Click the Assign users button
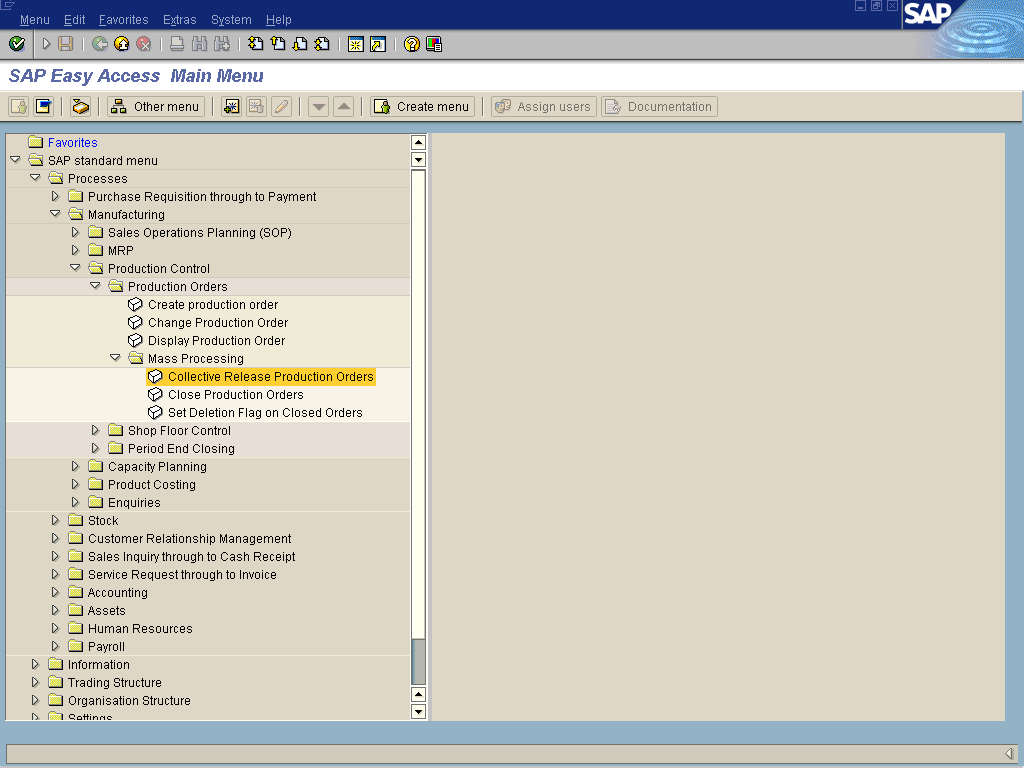The width and height of the screenshot is (1024, 768). coord(543,106)
